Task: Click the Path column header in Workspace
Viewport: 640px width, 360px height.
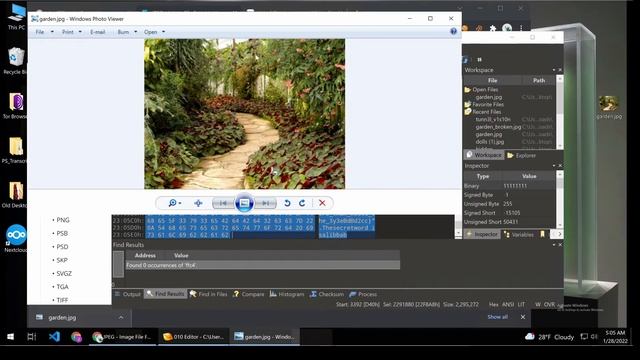Action: pyautogui.click(x=538, y=80)
